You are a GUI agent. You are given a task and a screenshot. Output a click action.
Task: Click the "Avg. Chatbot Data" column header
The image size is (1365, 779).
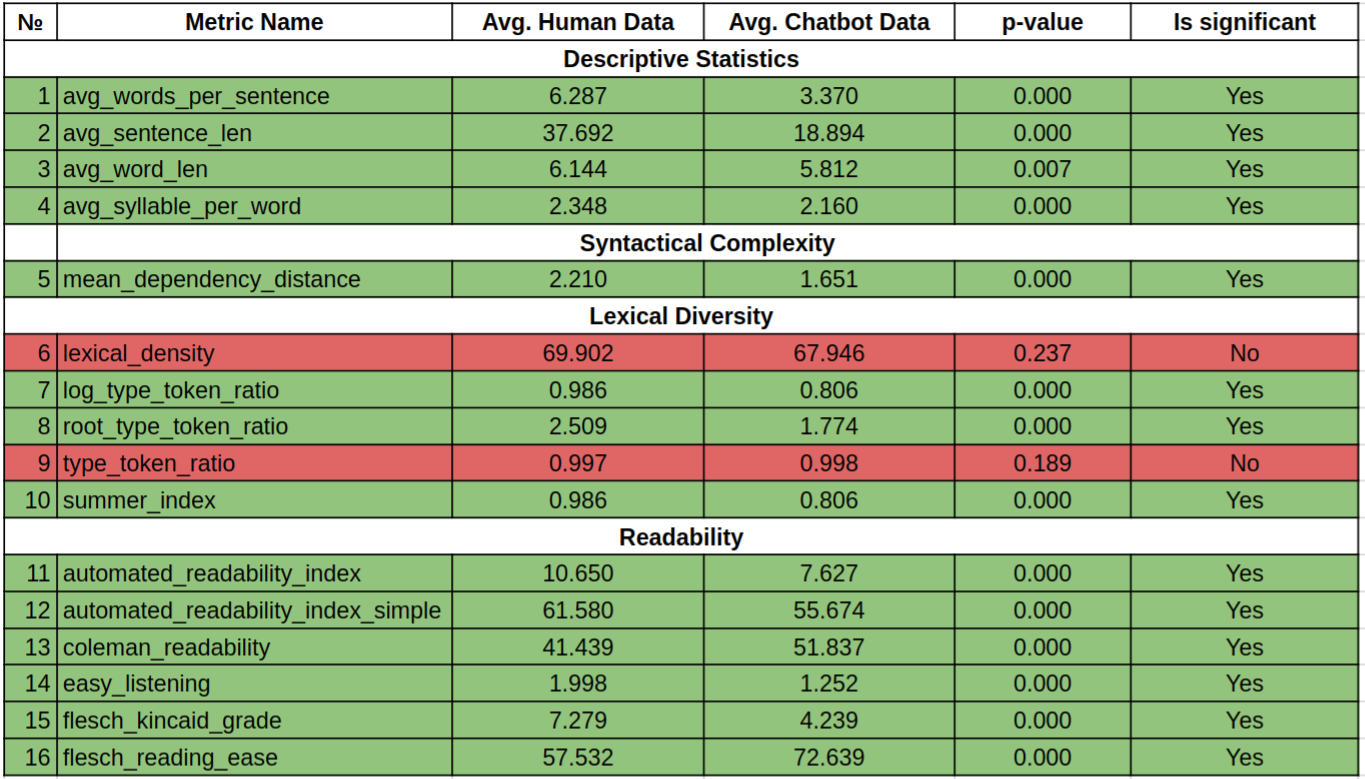coord(829,22)
